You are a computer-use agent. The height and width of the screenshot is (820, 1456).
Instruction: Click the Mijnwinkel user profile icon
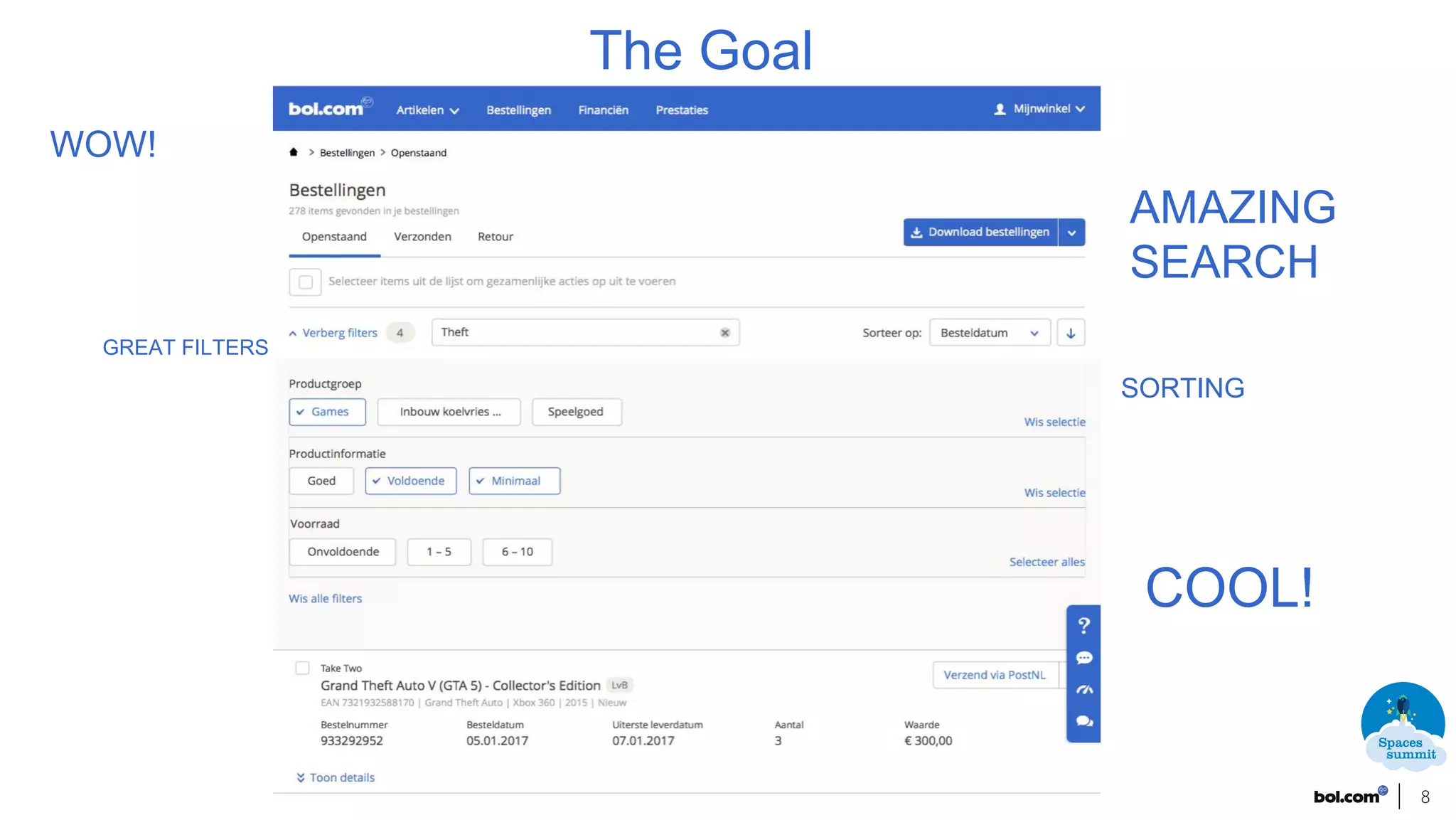click(1000, 109)
